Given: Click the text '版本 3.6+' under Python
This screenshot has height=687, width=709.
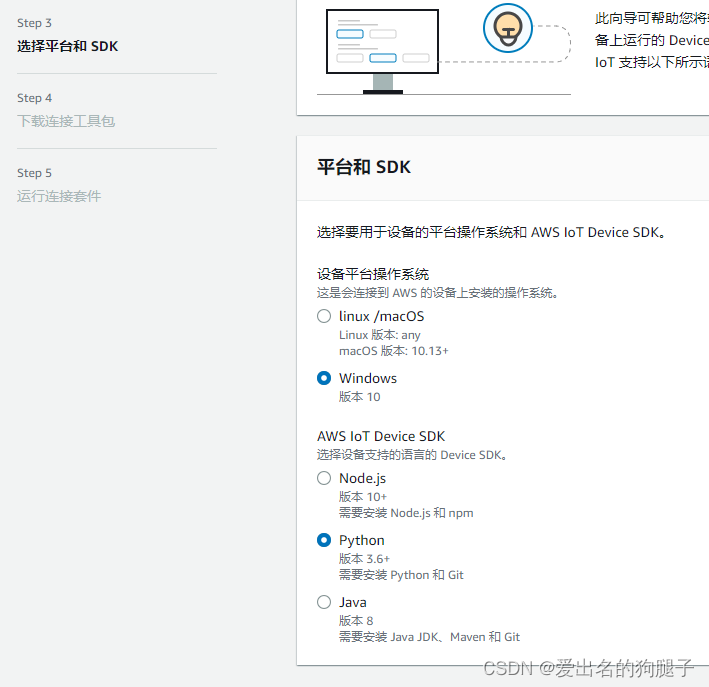Looking at the screenshot, I should pos(364,559).
